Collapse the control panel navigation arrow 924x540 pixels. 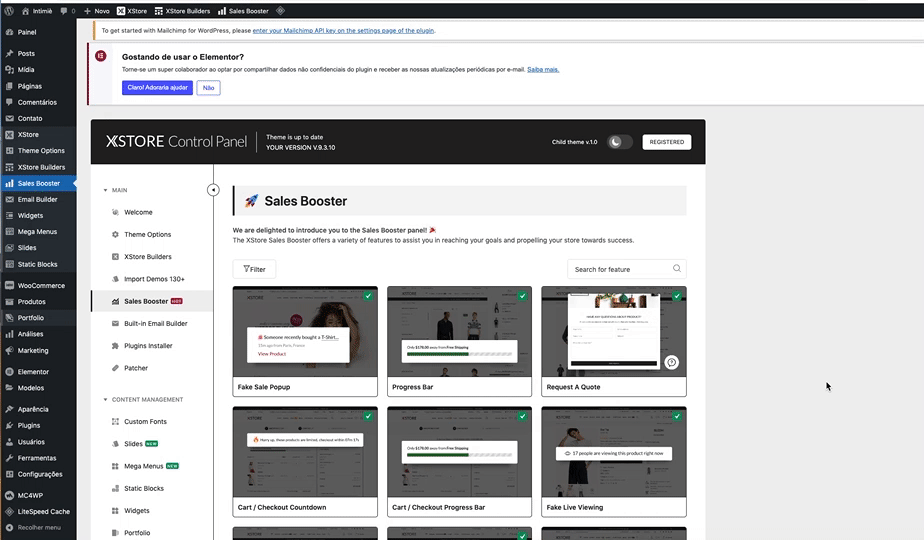click(x=213, y=190)
